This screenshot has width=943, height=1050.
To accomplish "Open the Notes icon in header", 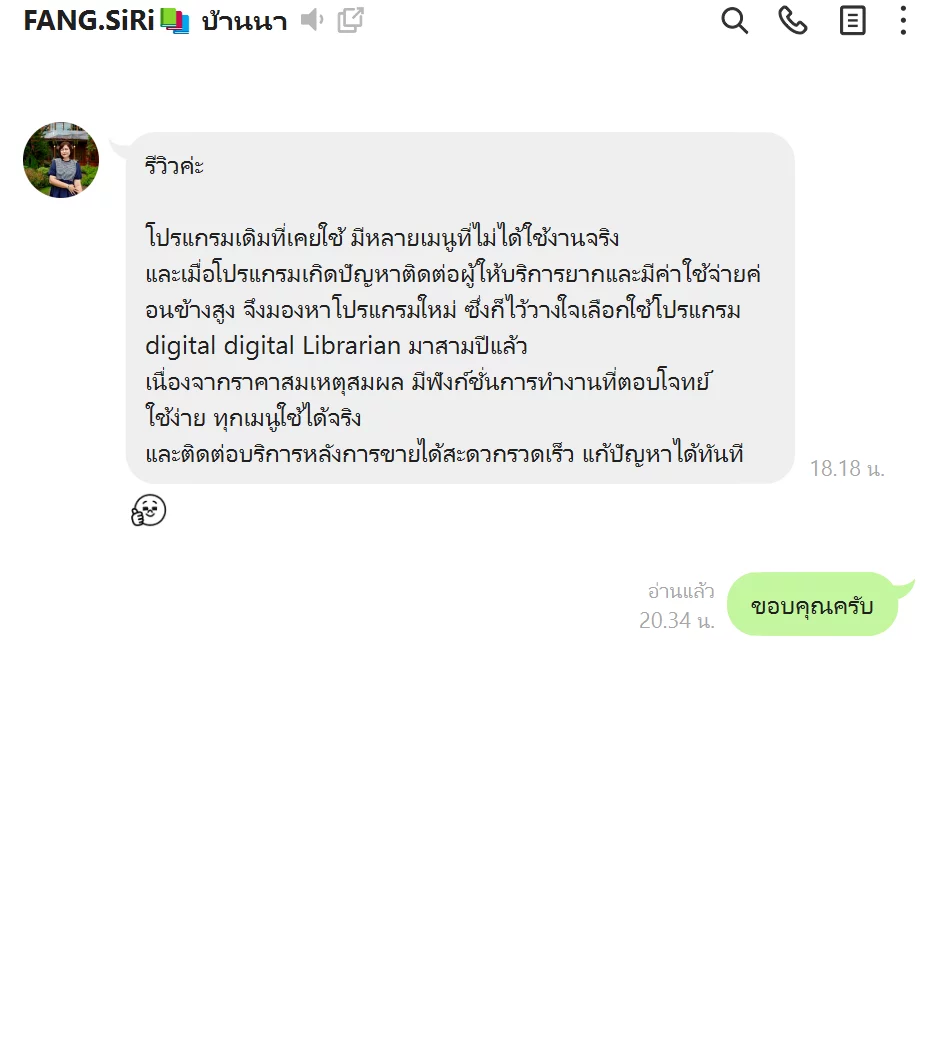I will tap(852, 21).
